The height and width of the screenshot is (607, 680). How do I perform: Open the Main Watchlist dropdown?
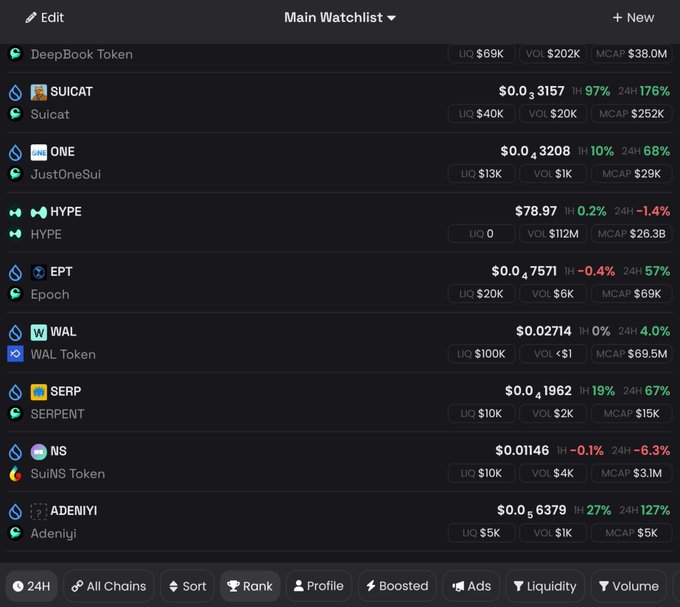click(x=340, y=18)
